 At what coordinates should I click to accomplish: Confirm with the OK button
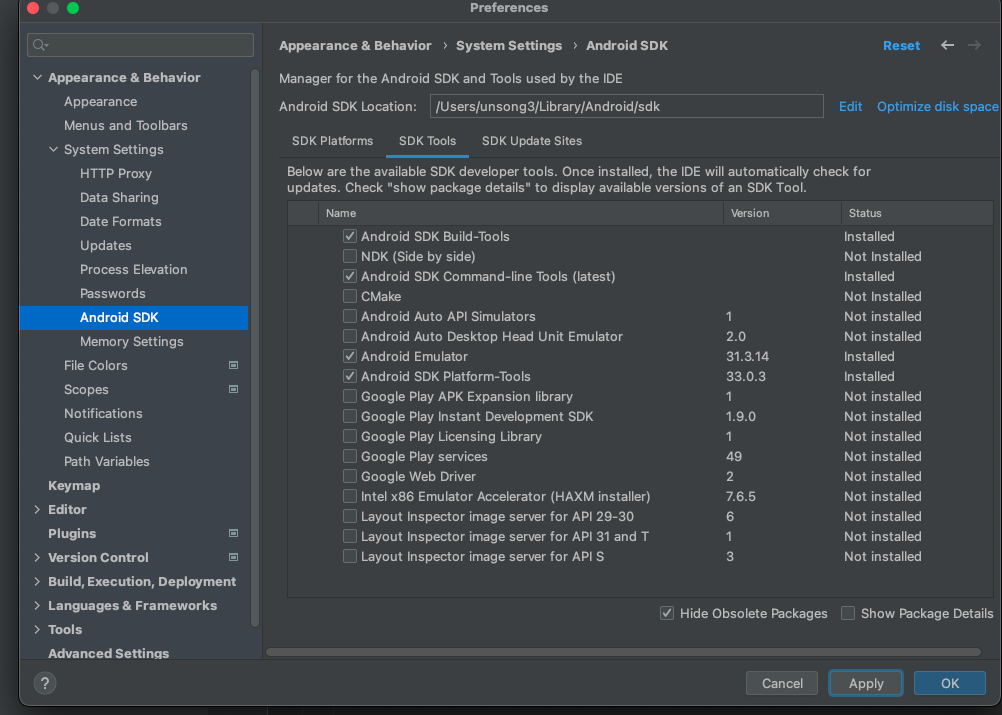coord(950,683)
